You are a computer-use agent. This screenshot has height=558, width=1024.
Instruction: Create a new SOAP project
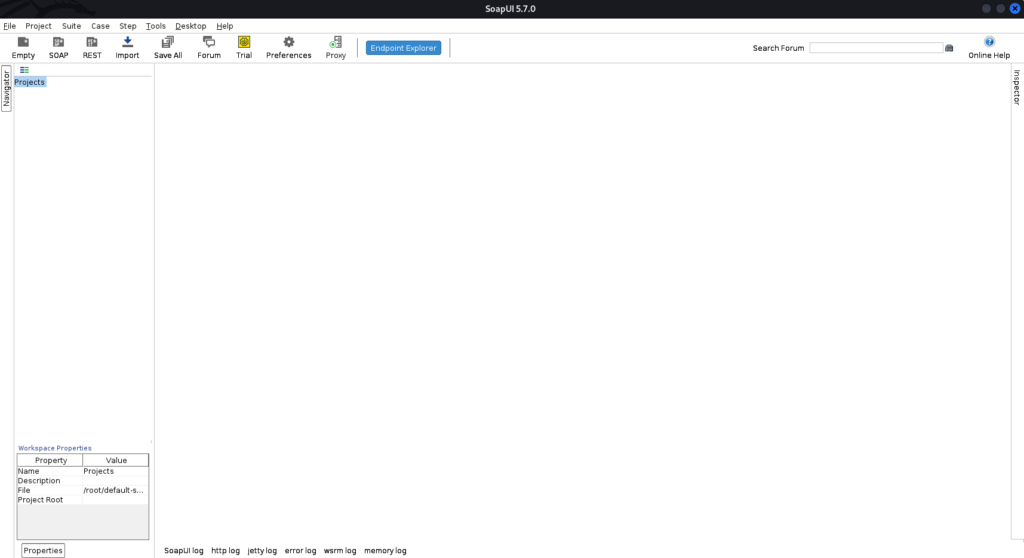[x=58, y=48]
